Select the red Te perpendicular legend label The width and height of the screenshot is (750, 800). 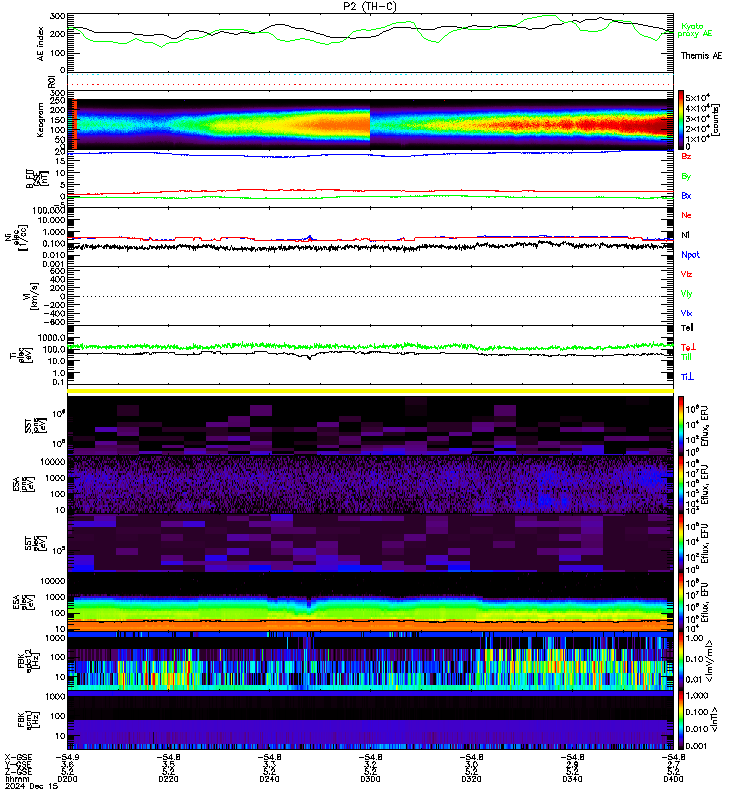point(688,347)
